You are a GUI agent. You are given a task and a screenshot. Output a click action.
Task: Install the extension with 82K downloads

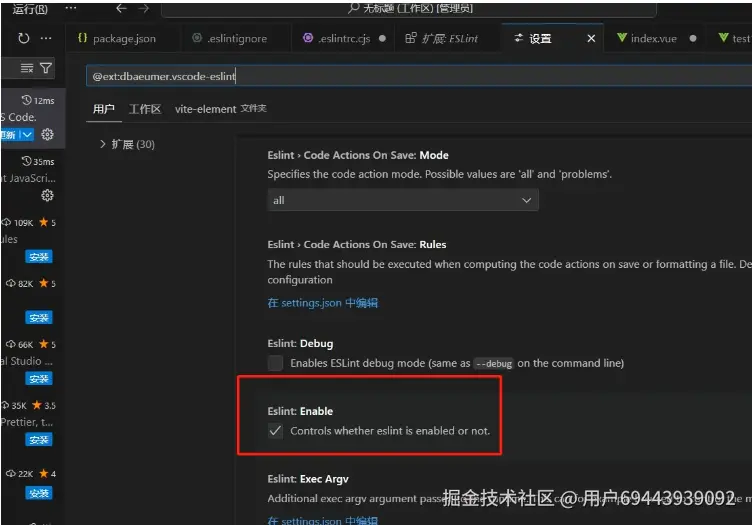click(38, 318)
